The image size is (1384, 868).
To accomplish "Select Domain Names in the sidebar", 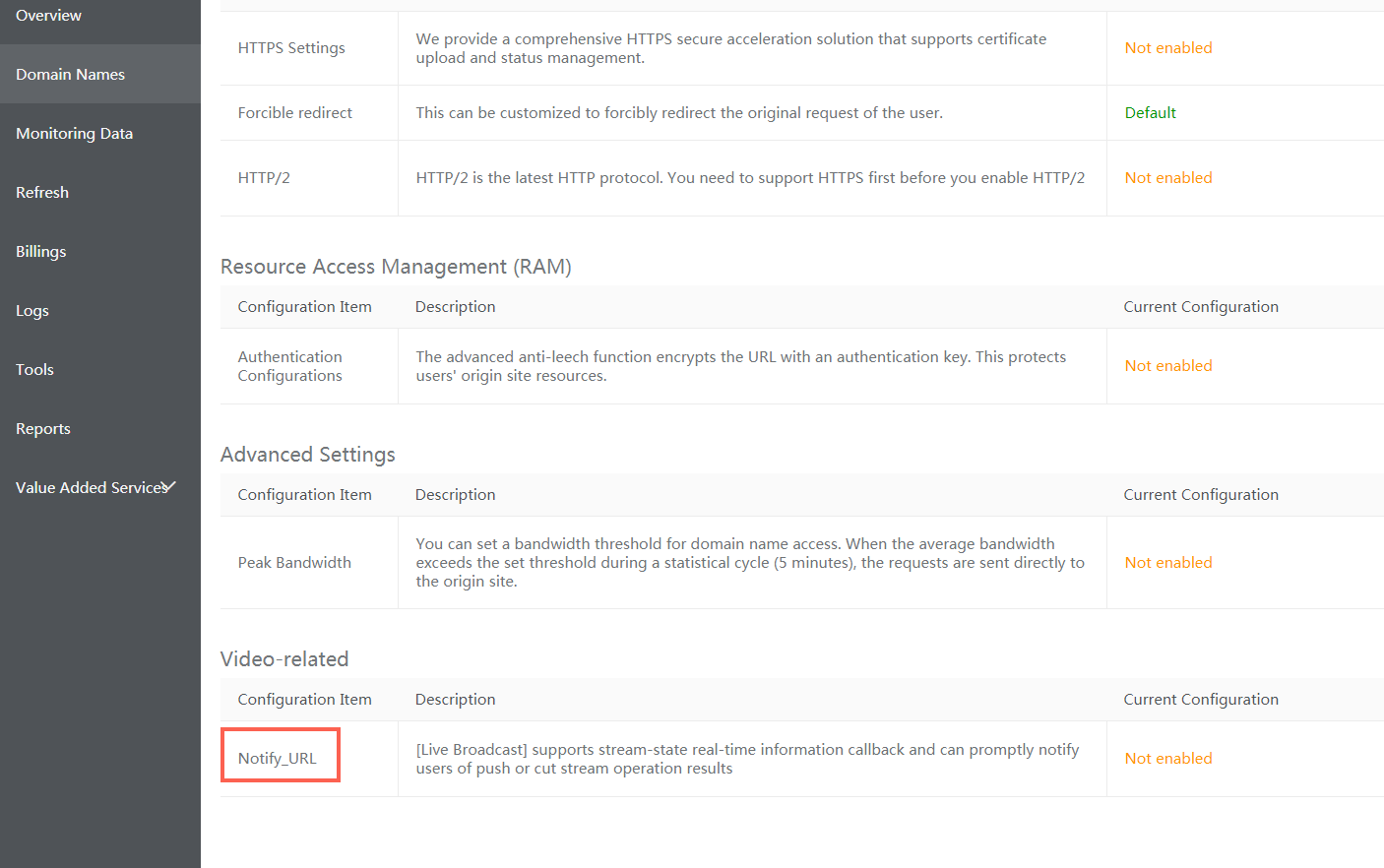I will coord(70,75).
